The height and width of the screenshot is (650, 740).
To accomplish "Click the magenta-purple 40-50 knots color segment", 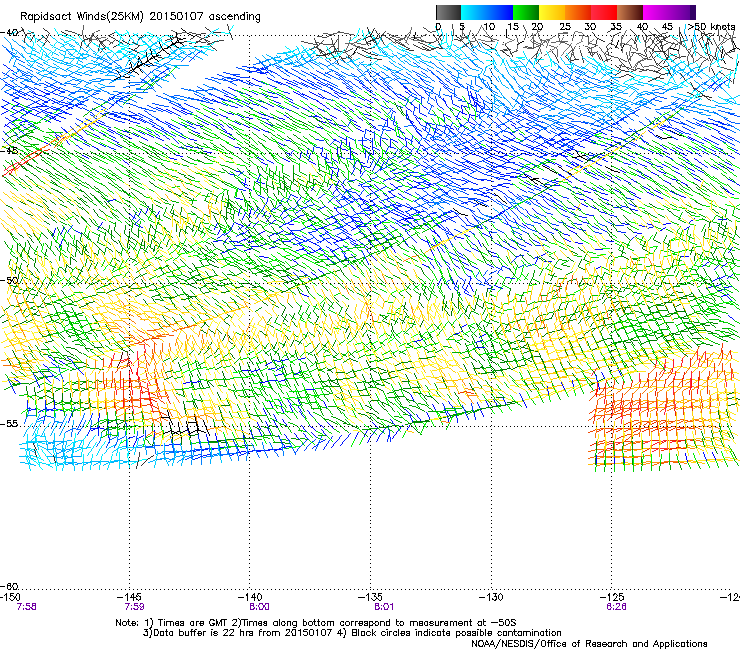I will [x=669, y=12].
